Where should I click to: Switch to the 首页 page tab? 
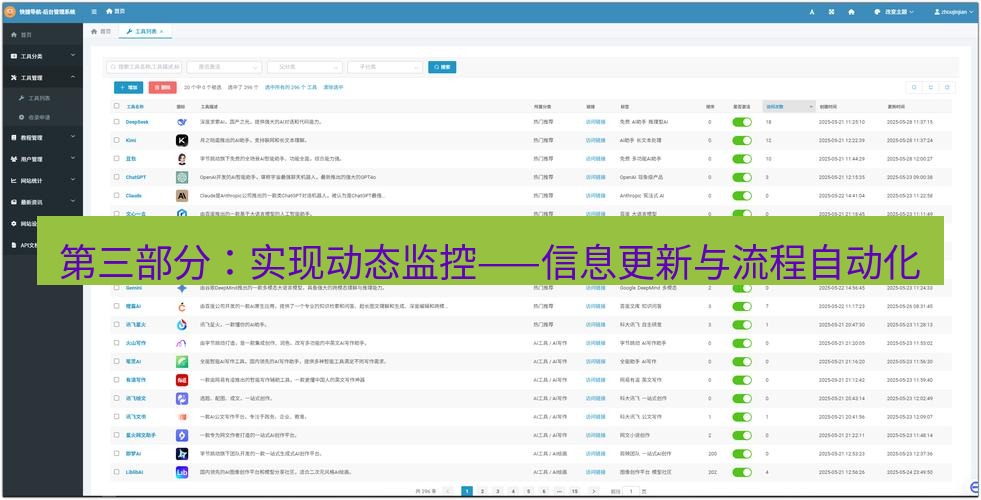tap(101, 31)
